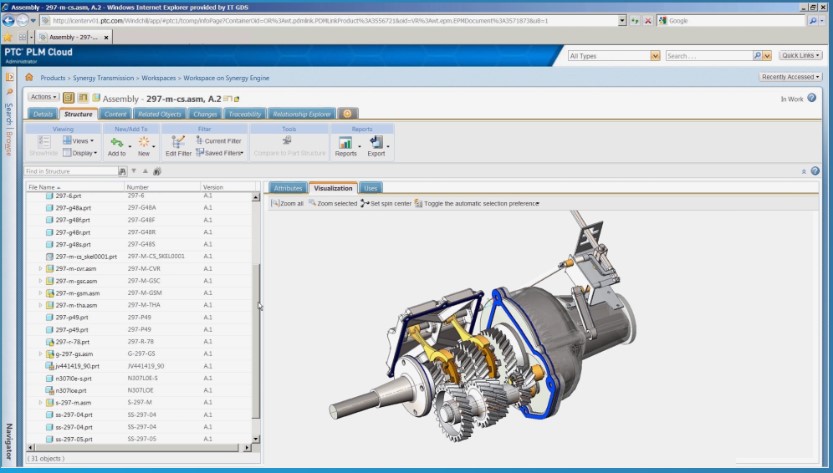
Task: Click Zoom selected in the viewer toolbar
Action: pyautogui.click(x=333, y=203)
